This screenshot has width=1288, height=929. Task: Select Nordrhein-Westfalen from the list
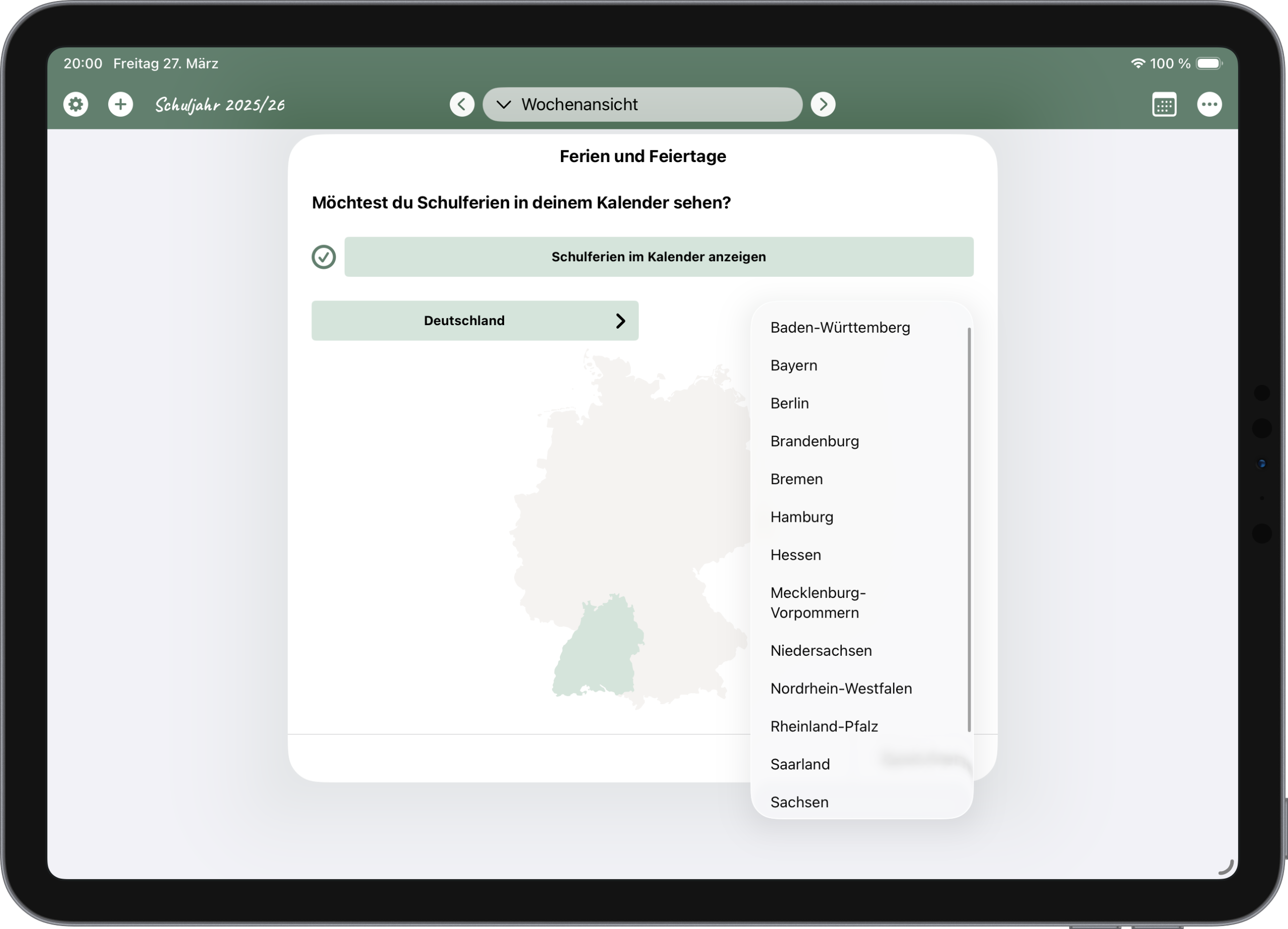[841, 688]
